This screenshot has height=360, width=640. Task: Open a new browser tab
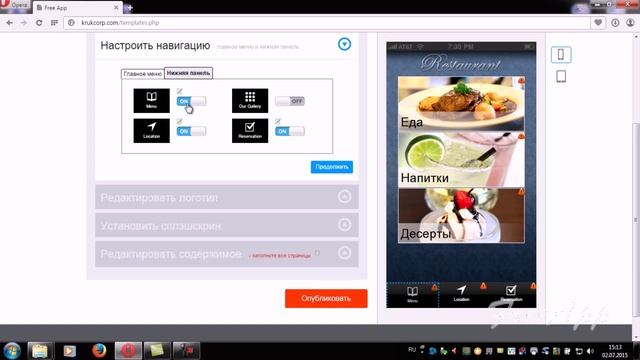130,7
